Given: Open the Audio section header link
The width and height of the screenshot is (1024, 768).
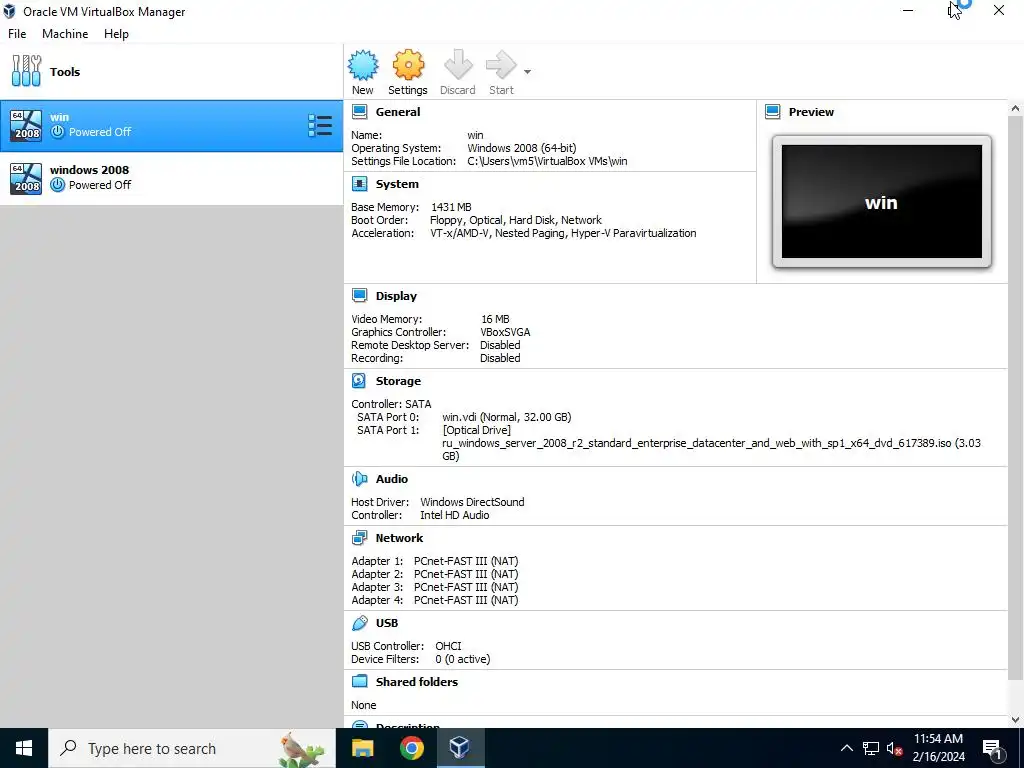Looking at the screenshot, I should point(392,479).
